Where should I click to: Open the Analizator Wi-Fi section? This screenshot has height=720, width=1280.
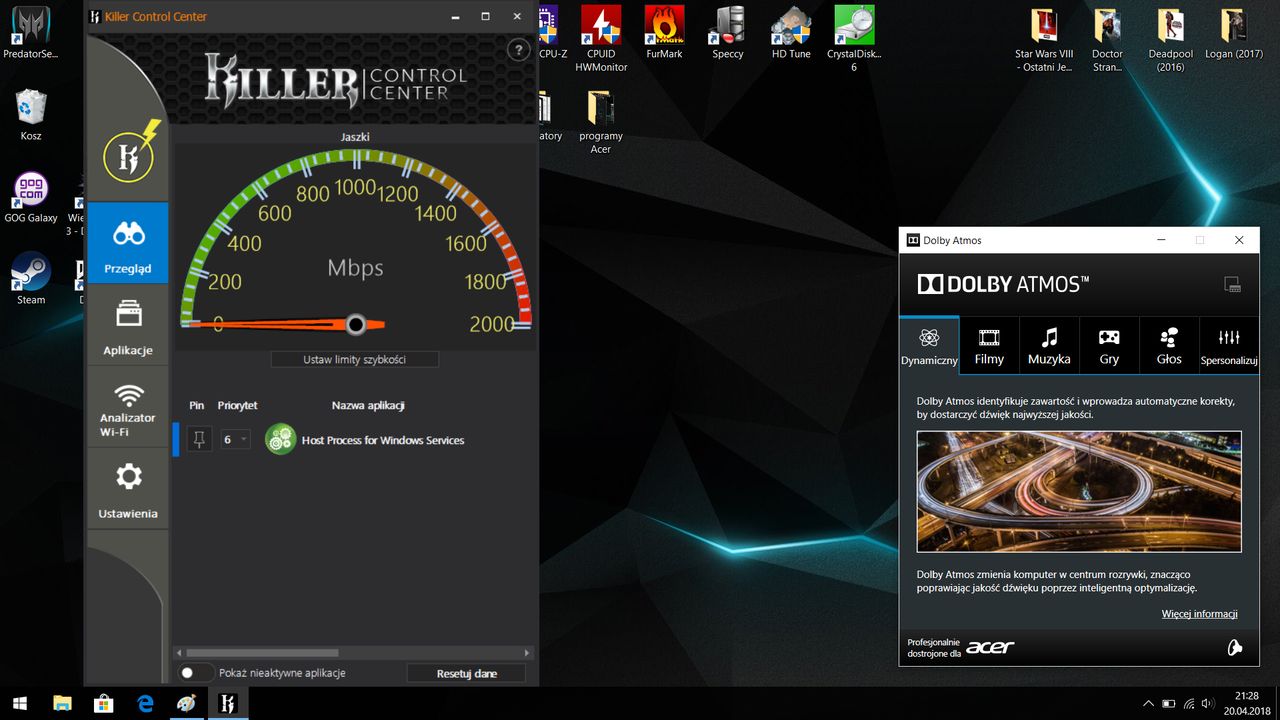128,408
